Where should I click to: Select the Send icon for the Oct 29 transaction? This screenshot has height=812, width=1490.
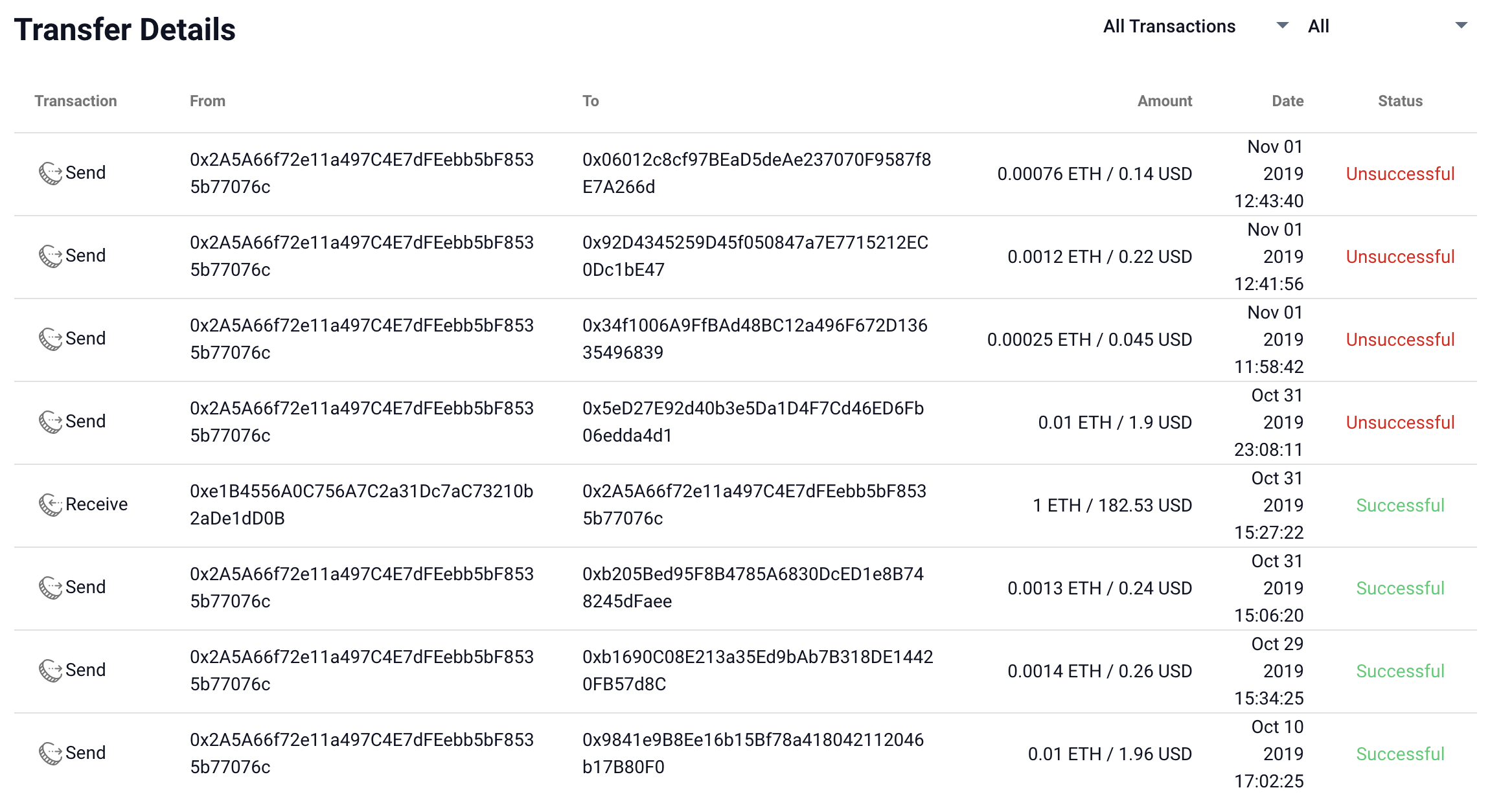[49, 670]
